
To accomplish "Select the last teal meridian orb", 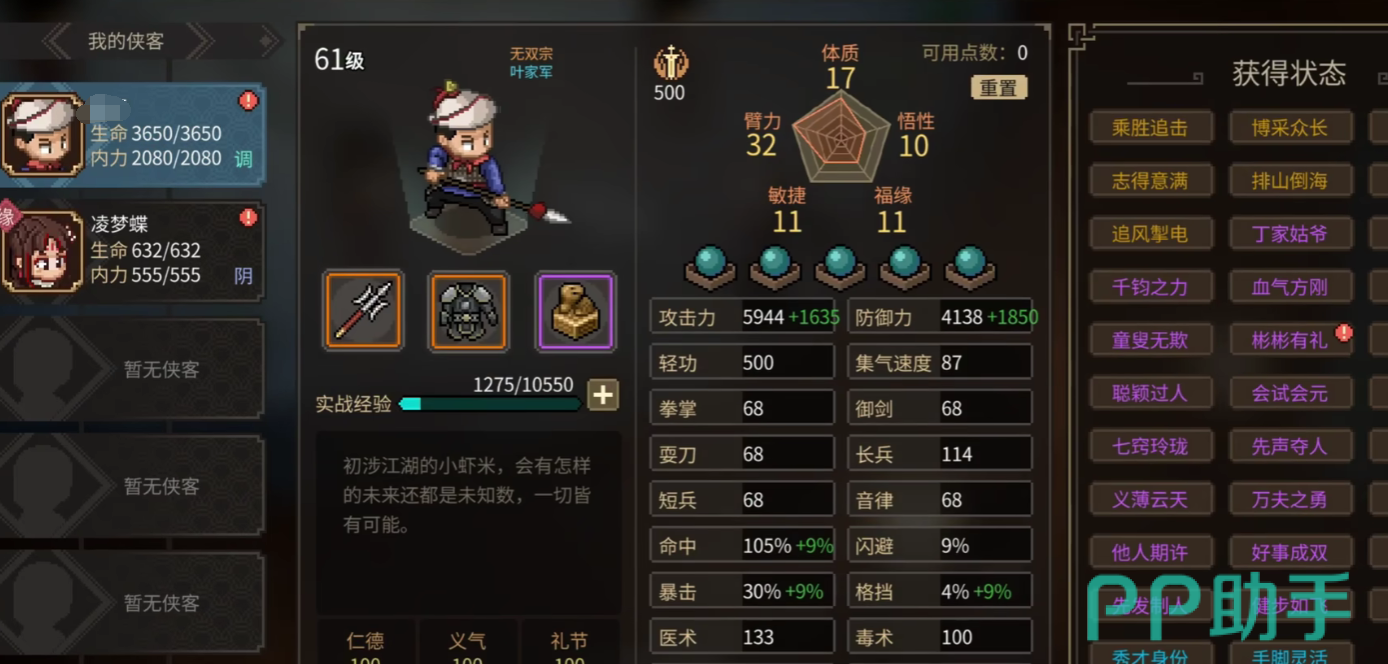I will pos(970,267).
